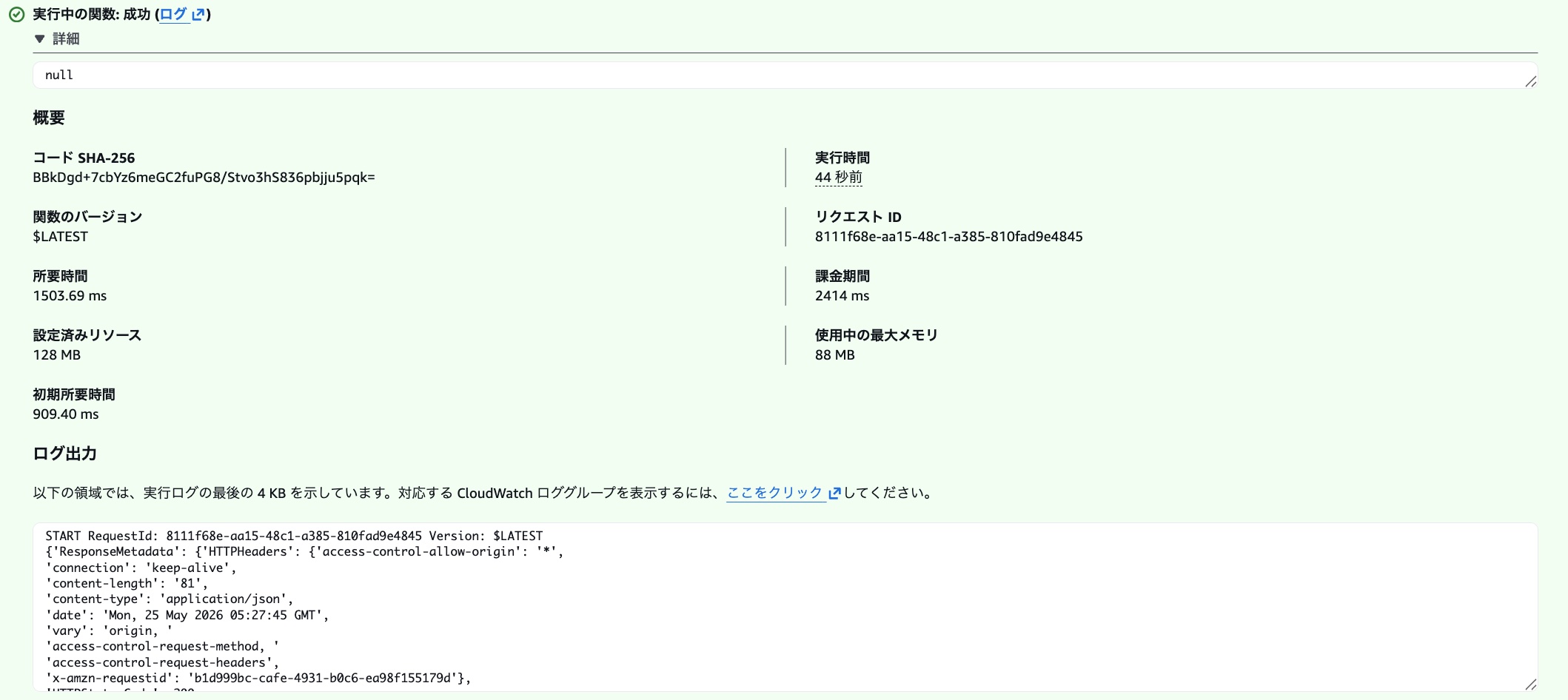Screen dimensions: 1568x700
Task: Select the 概要 heading
Action: 49,118
